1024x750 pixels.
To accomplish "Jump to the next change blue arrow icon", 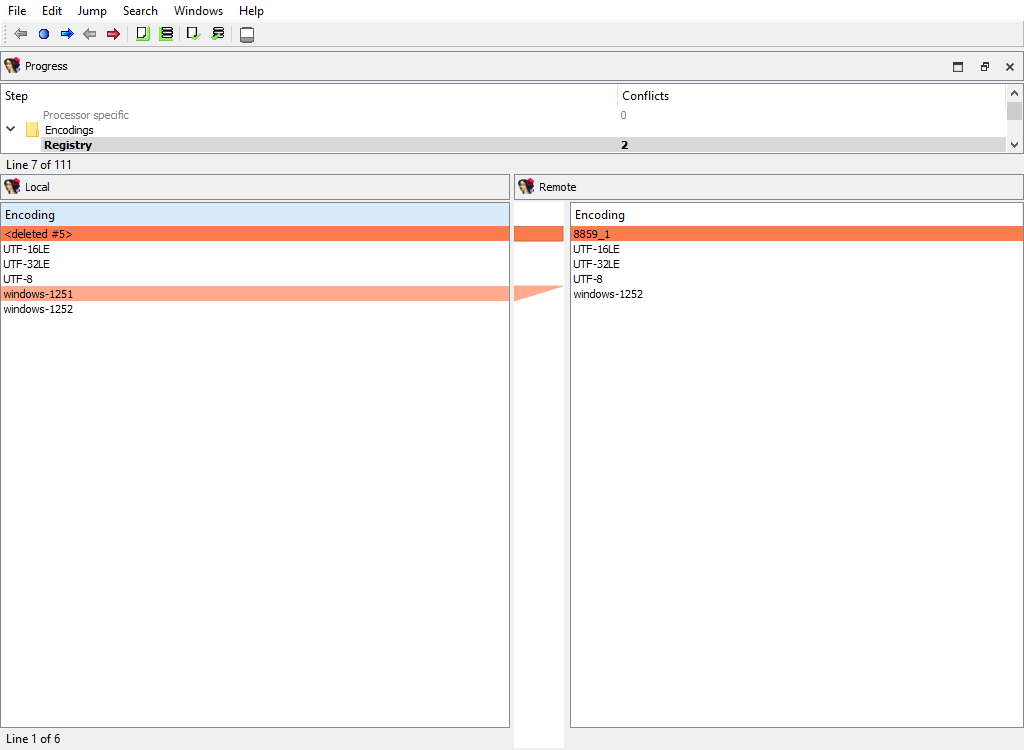I will coord(67,33).
